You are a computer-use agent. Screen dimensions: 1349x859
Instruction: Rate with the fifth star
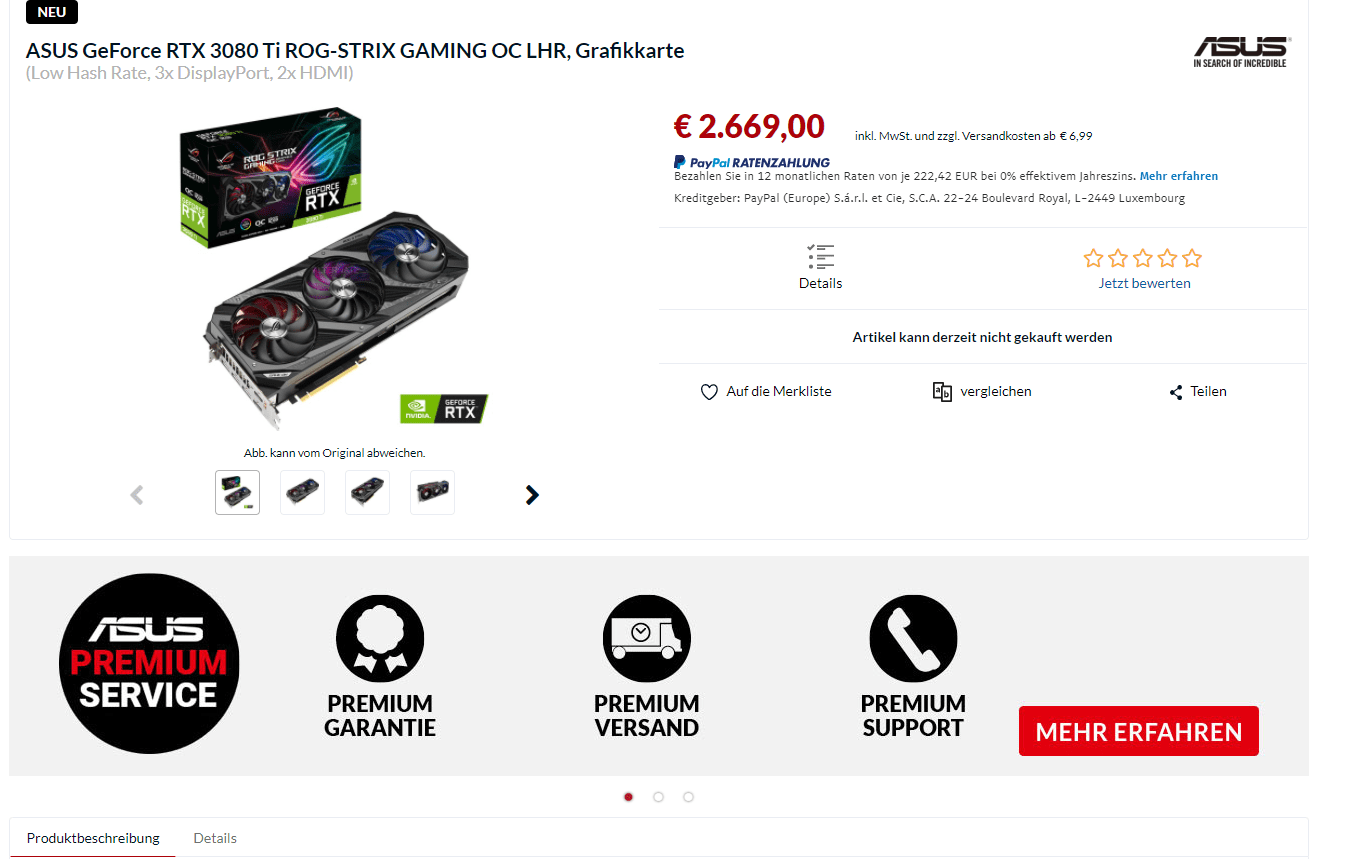coord(1192,259)
